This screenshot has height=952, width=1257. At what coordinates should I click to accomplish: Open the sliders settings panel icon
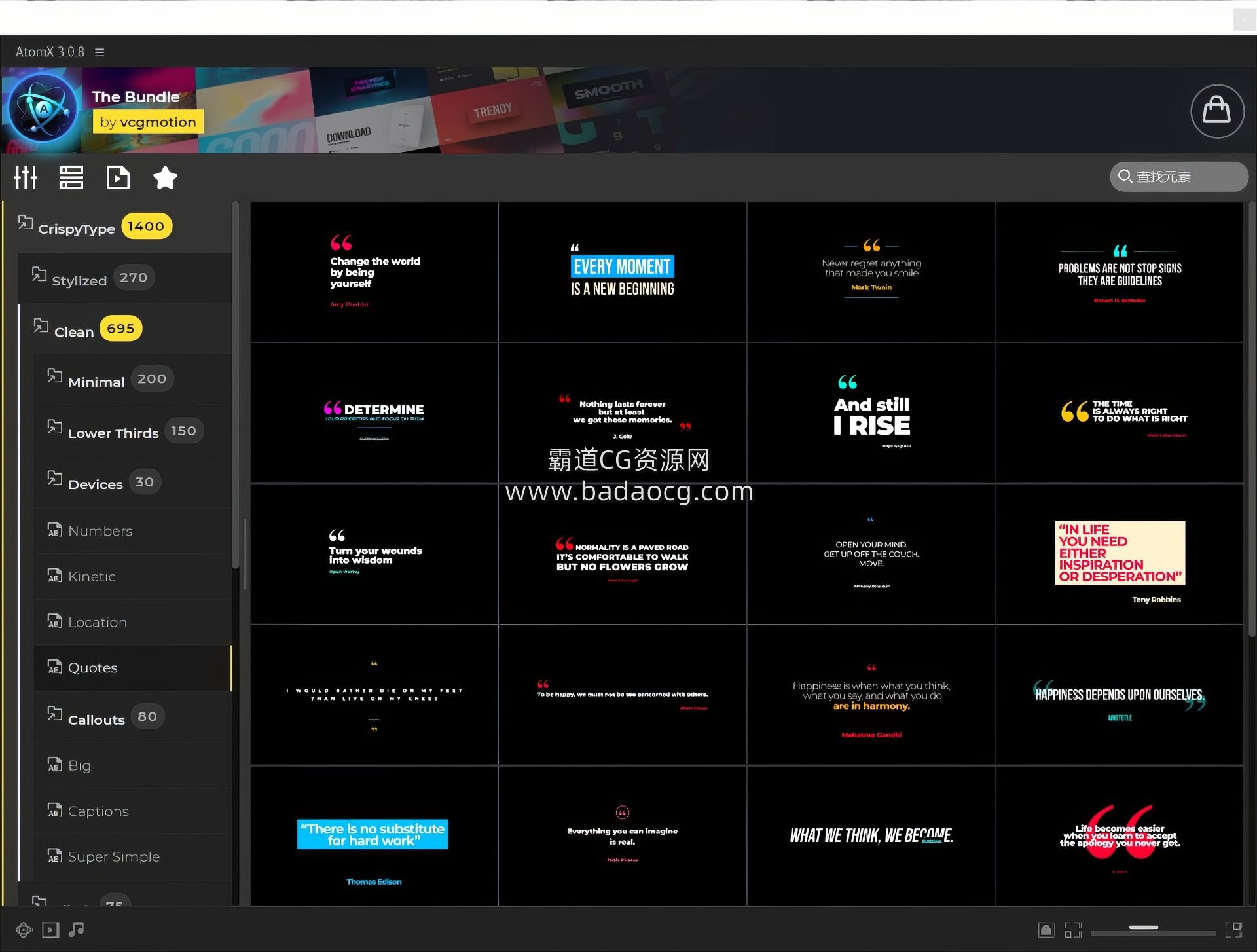[x=26, y=177]
